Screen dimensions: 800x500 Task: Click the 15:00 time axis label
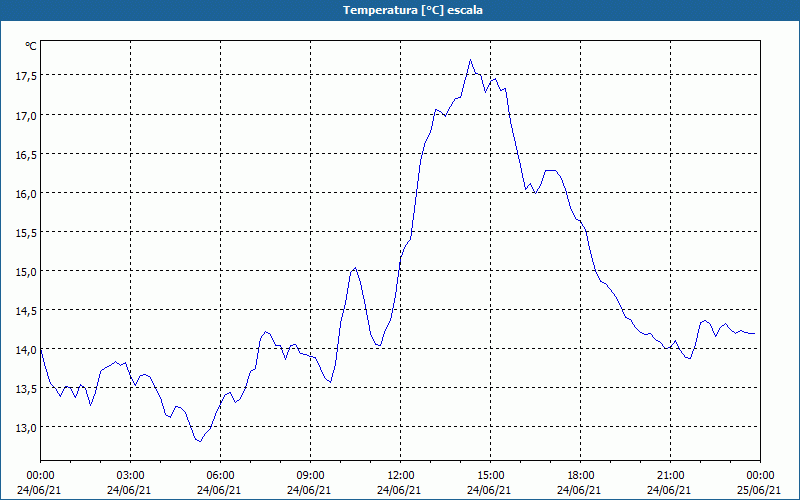491,476
